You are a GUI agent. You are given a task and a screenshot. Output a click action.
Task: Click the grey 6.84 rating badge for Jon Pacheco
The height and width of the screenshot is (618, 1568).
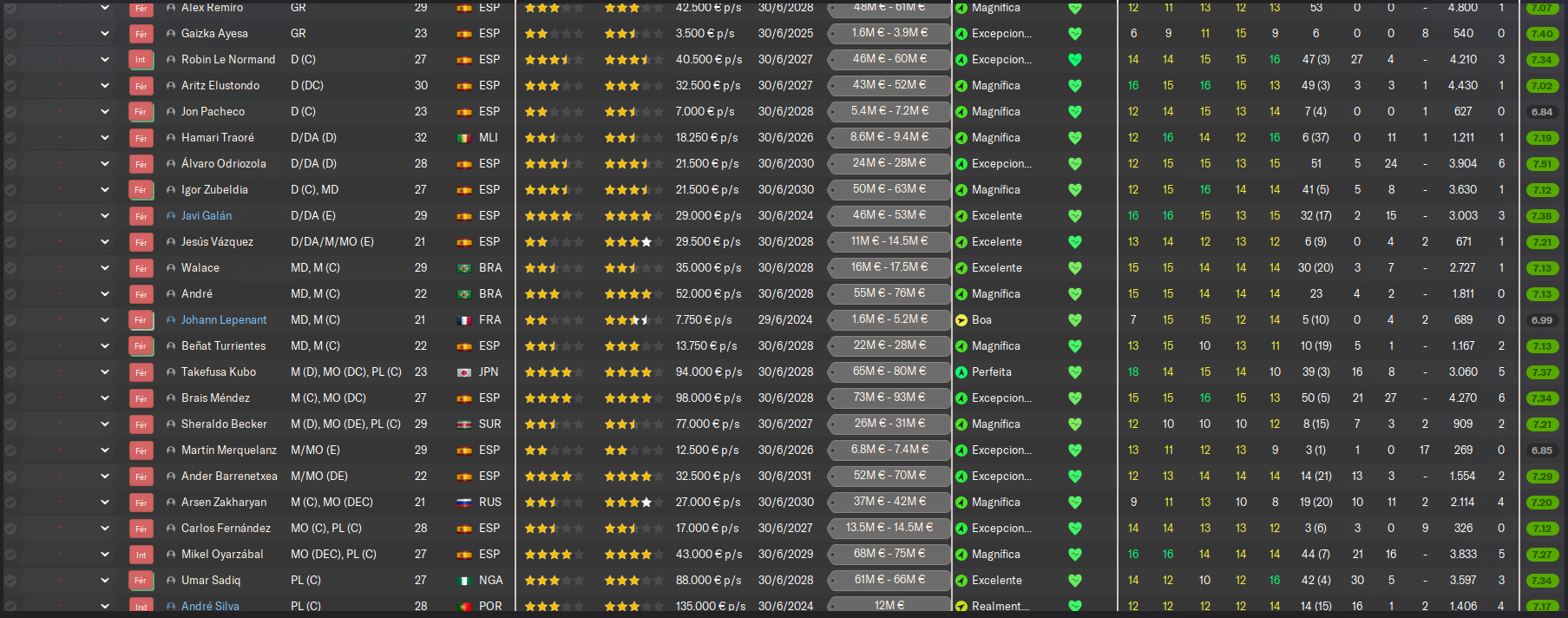click(1541, 112)
